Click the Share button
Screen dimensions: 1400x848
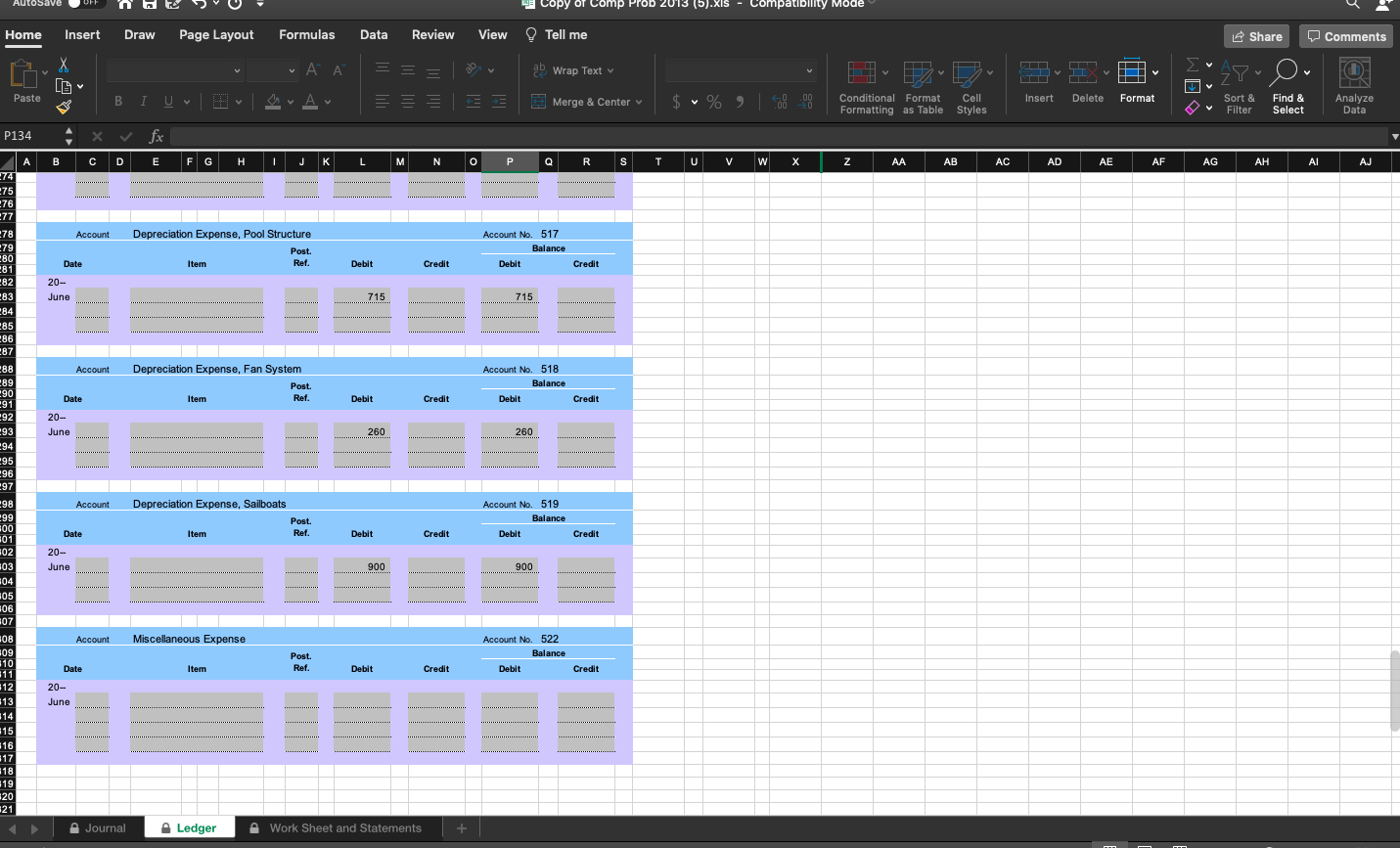(1256, 36)
